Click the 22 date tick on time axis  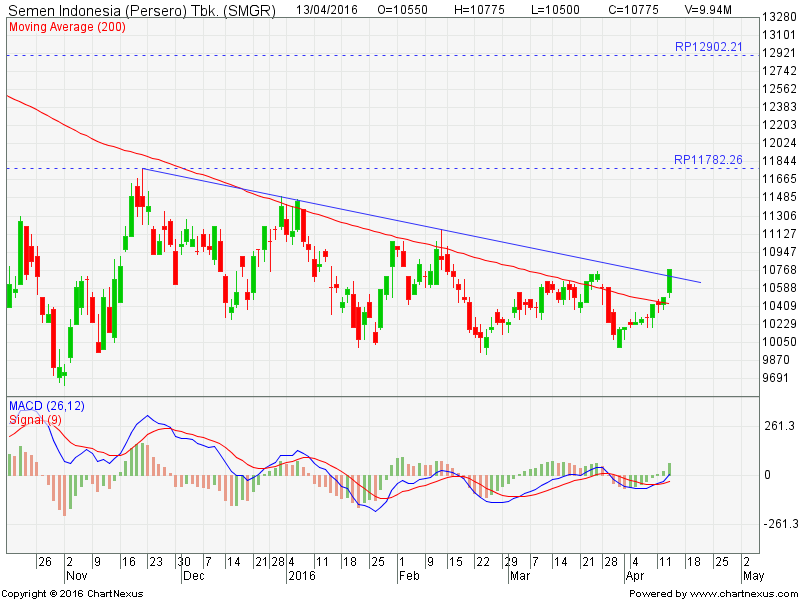(x=483, y=562)
